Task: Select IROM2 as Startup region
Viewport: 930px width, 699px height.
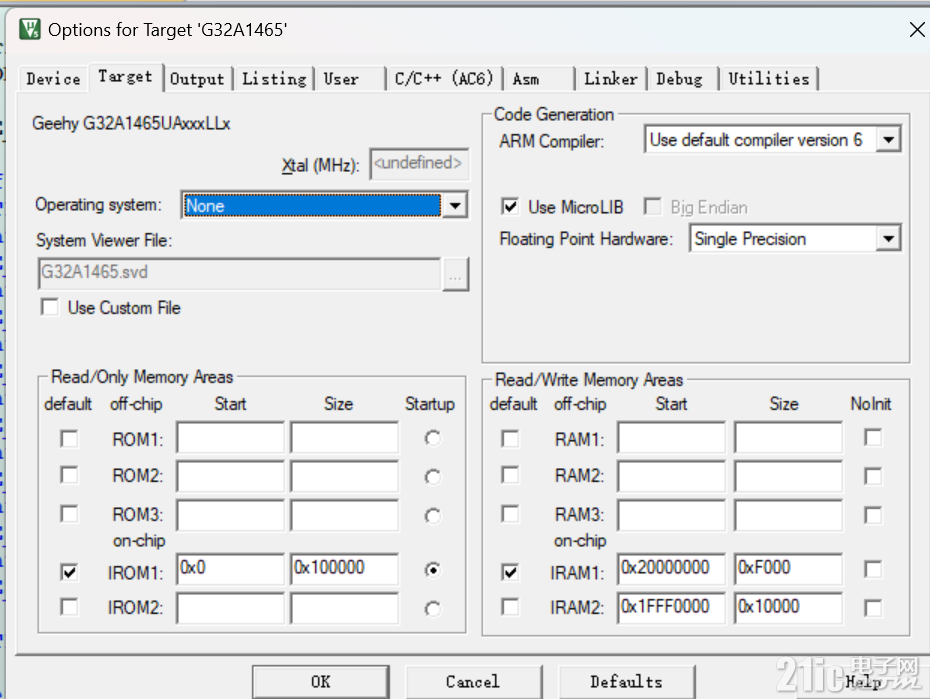Action: point(433,609)
